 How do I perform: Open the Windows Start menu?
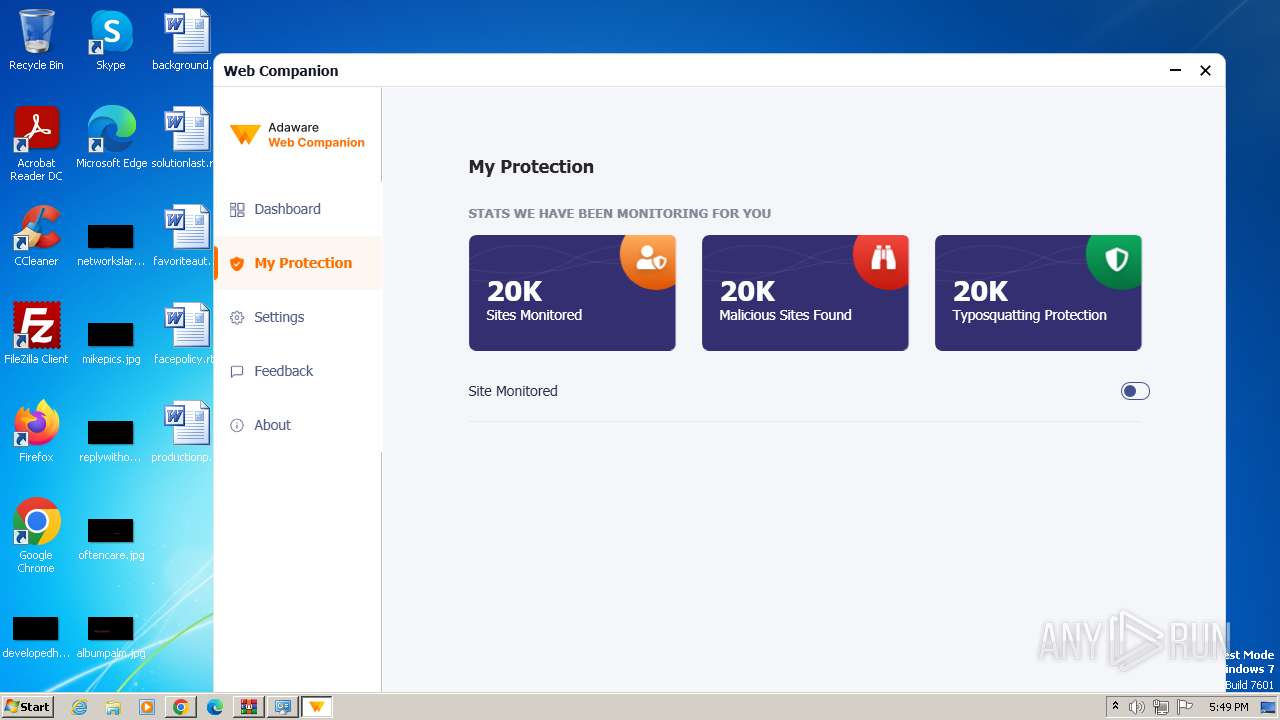tap(27, 707)
